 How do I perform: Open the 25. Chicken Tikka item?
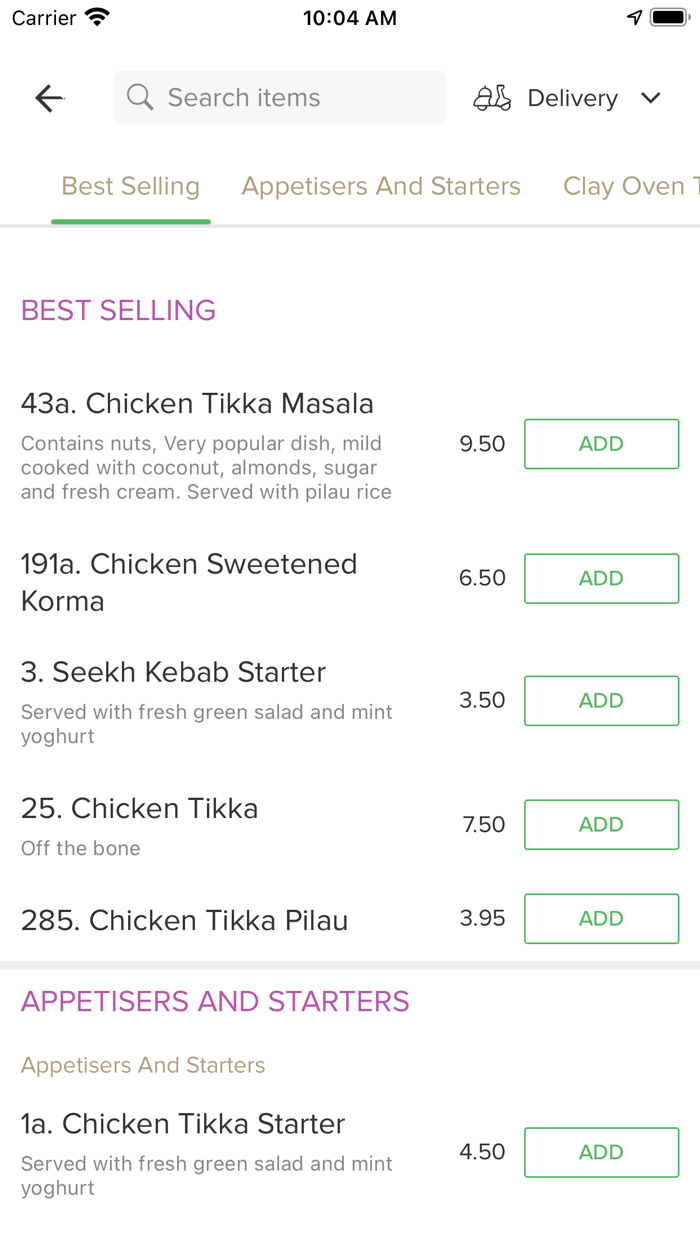pyautogui.click(x=139, y=808)
